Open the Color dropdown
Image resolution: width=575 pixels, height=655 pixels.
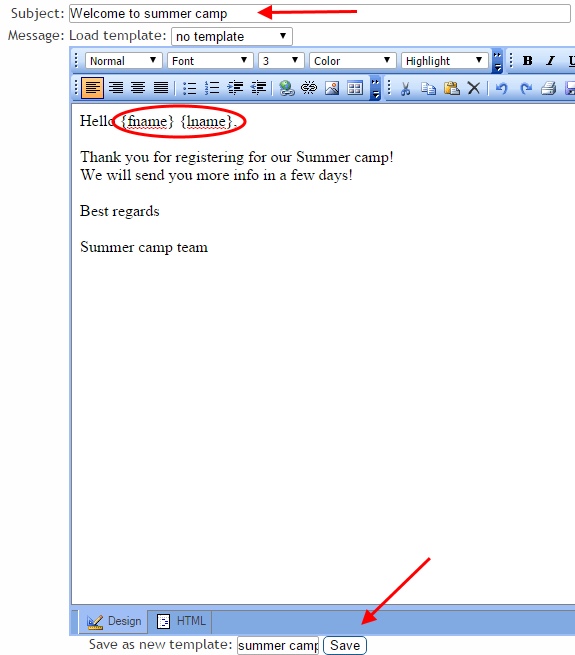click(x=352, y=61)
